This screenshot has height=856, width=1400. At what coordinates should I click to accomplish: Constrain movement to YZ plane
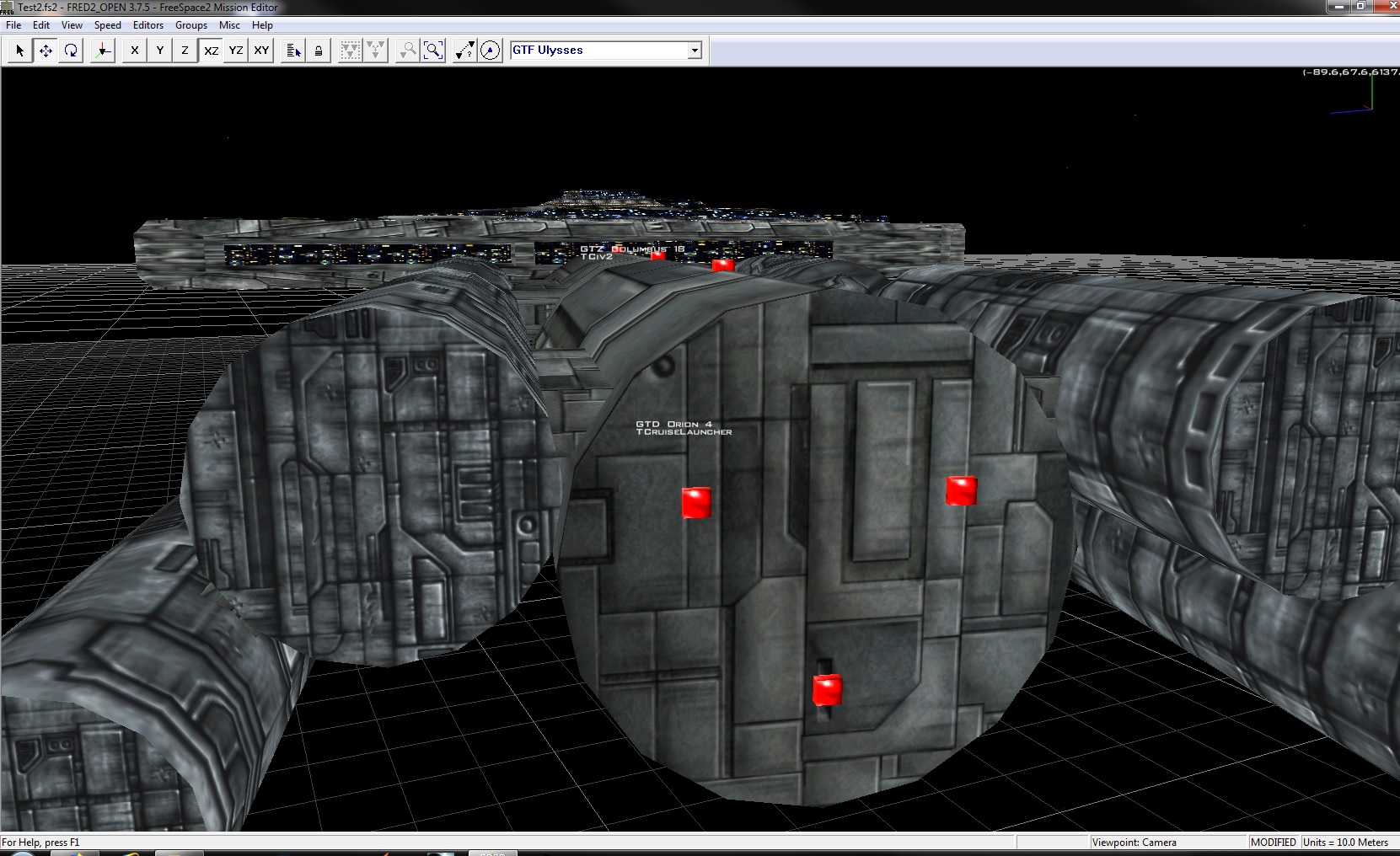[236, 51]
